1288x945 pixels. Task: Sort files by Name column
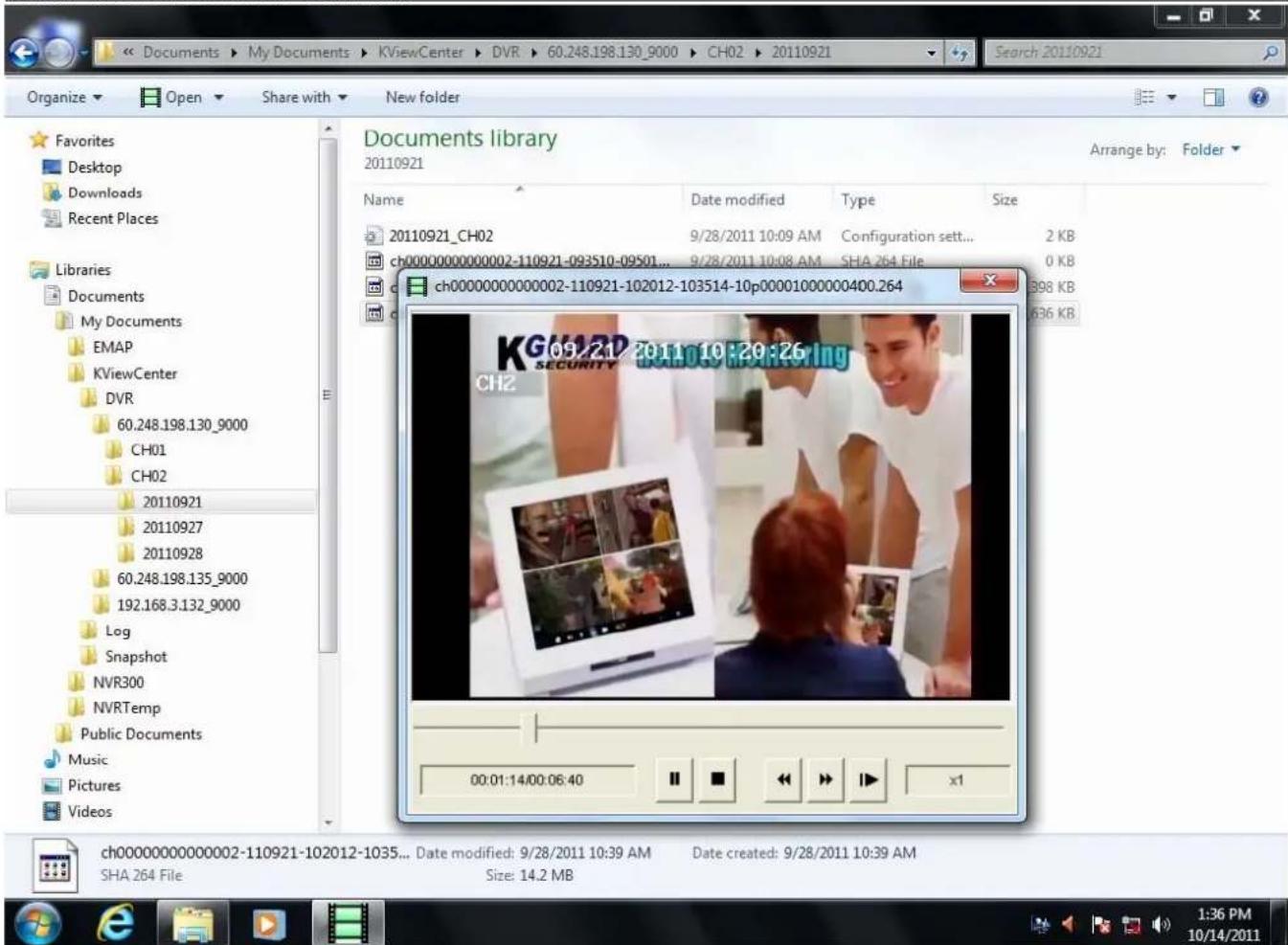[383, 199]
